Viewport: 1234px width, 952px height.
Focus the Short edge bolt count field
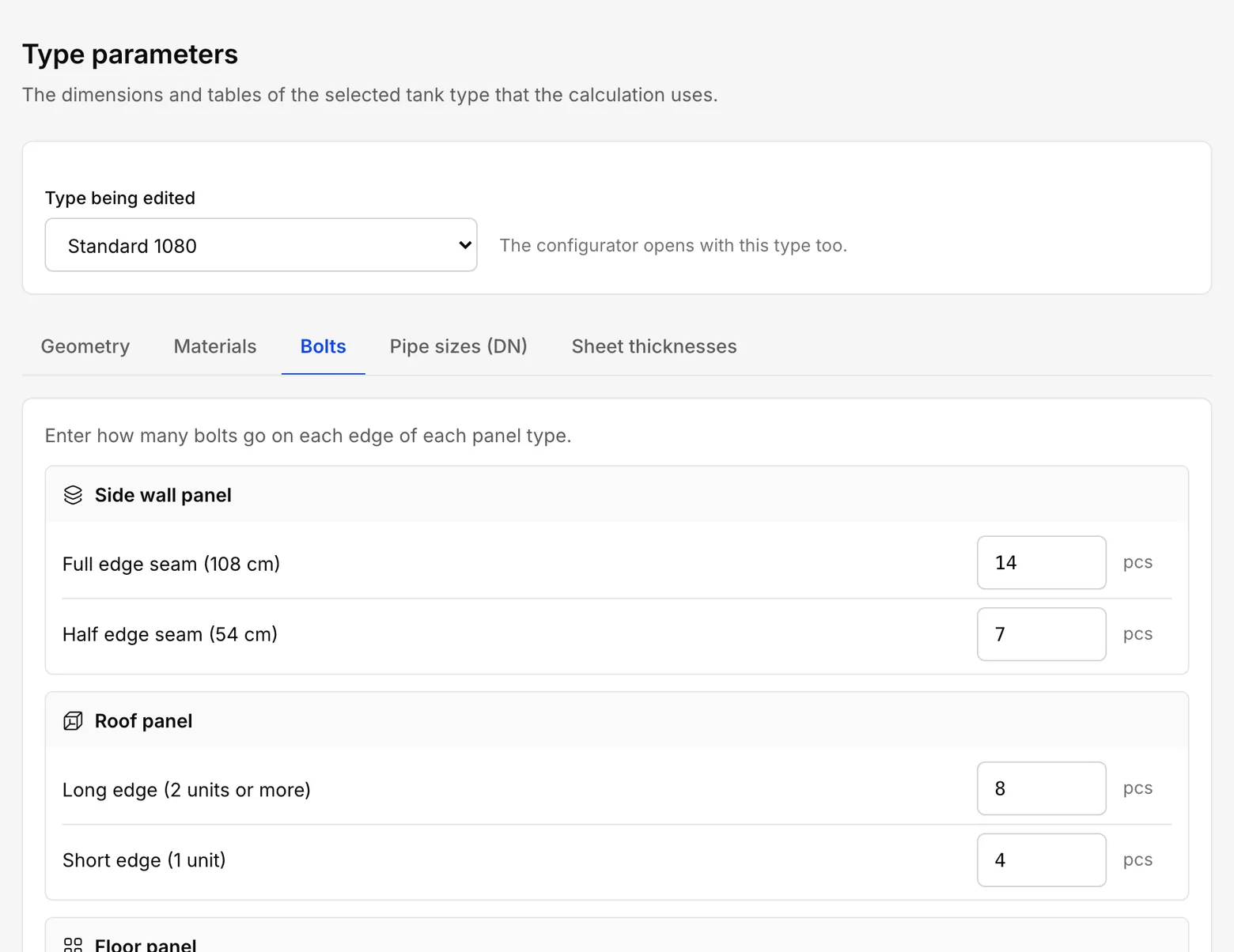(1042, 860)
